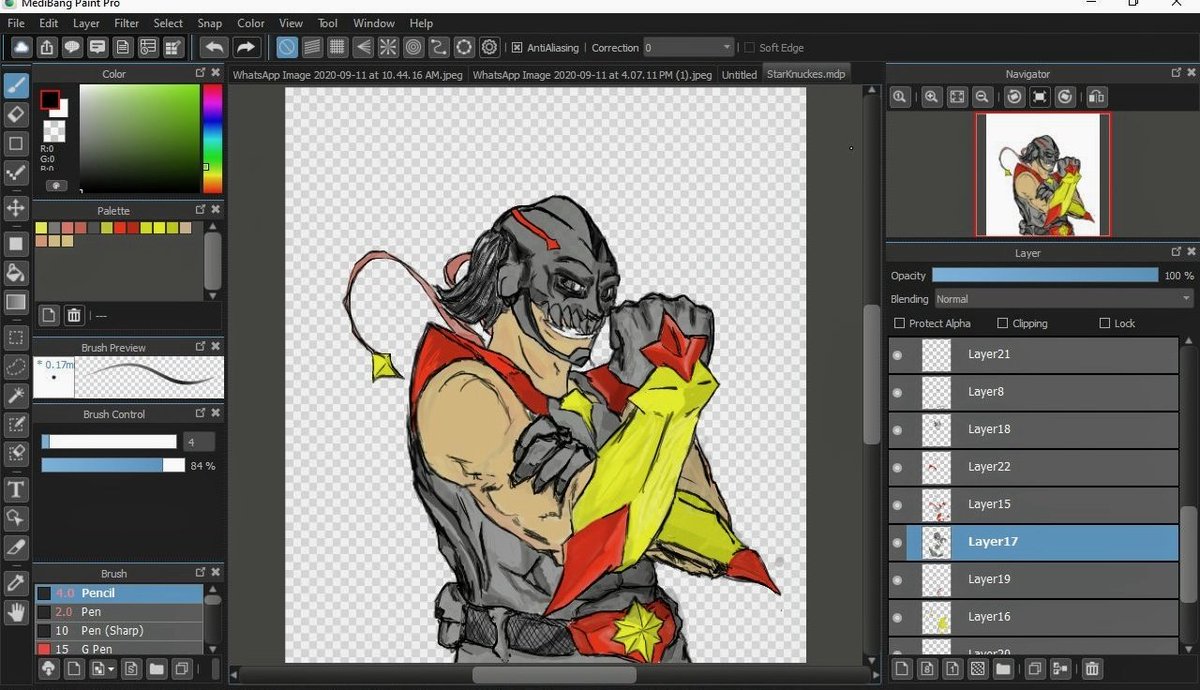Select the Pen (Sharp) brush
Viewport: 1200px width, 690px height.
[x=118, y=631]
